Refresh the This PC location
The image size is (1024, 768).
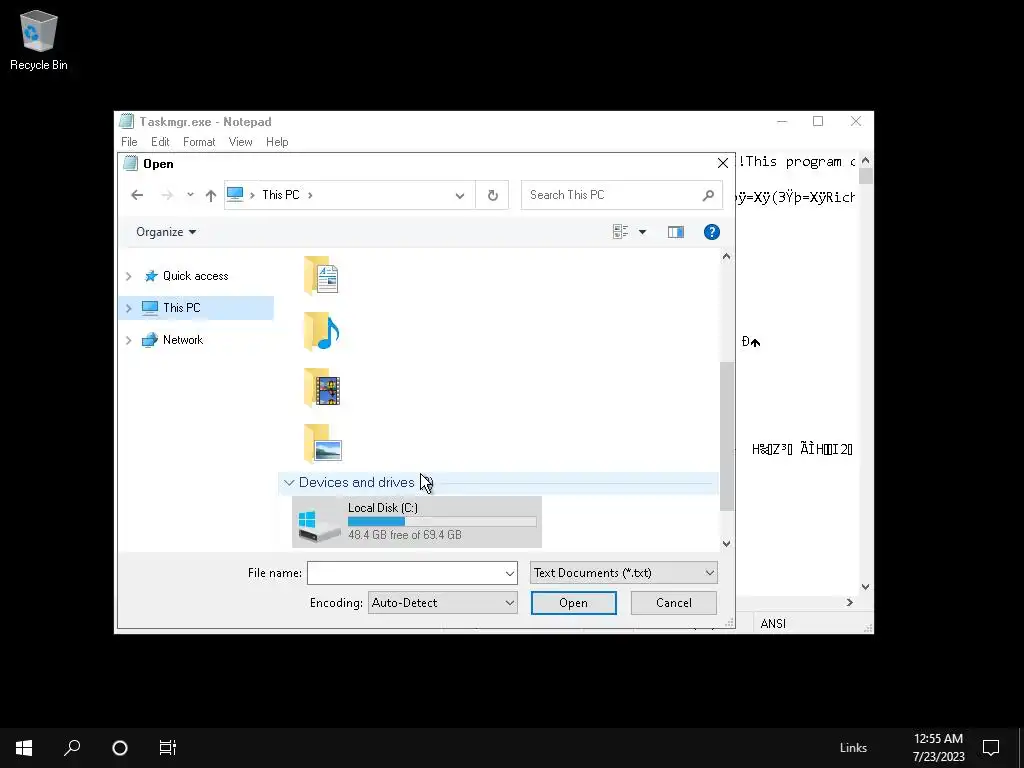point(492,195)
